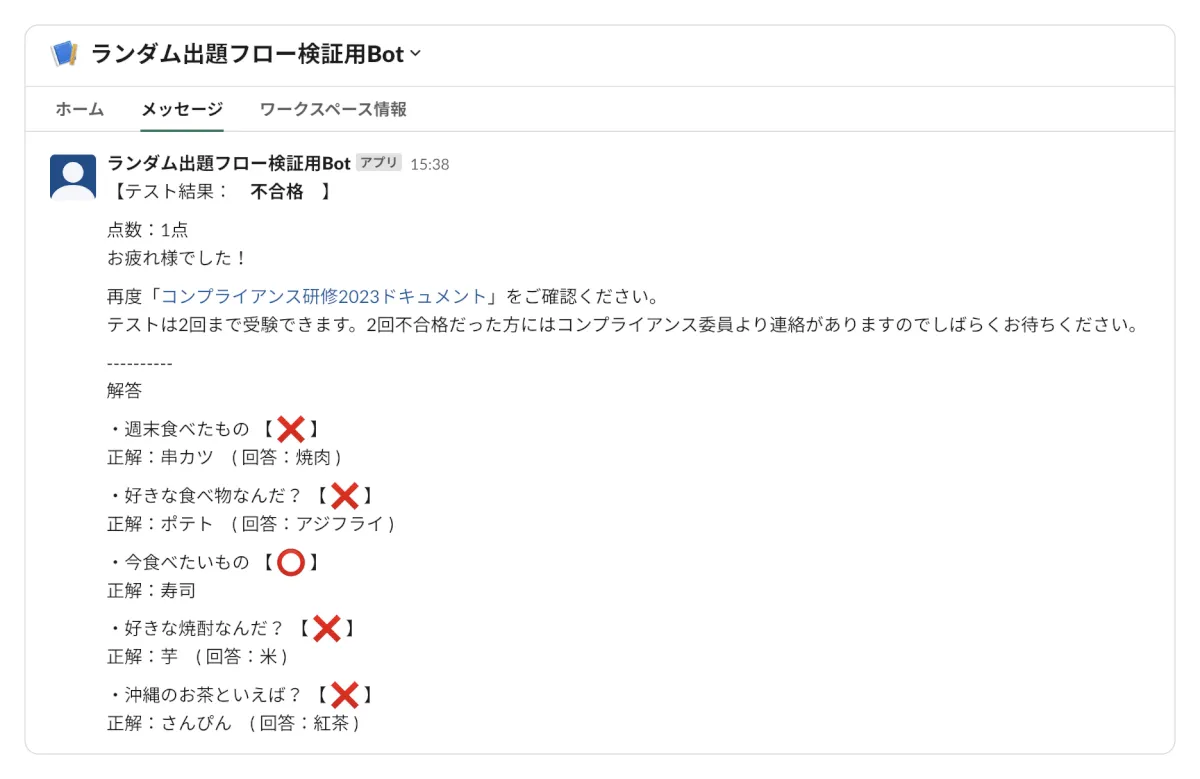Switch to the ホーム tab
Viewport: 1200px width, 779px height.
(x=80, y=109)
